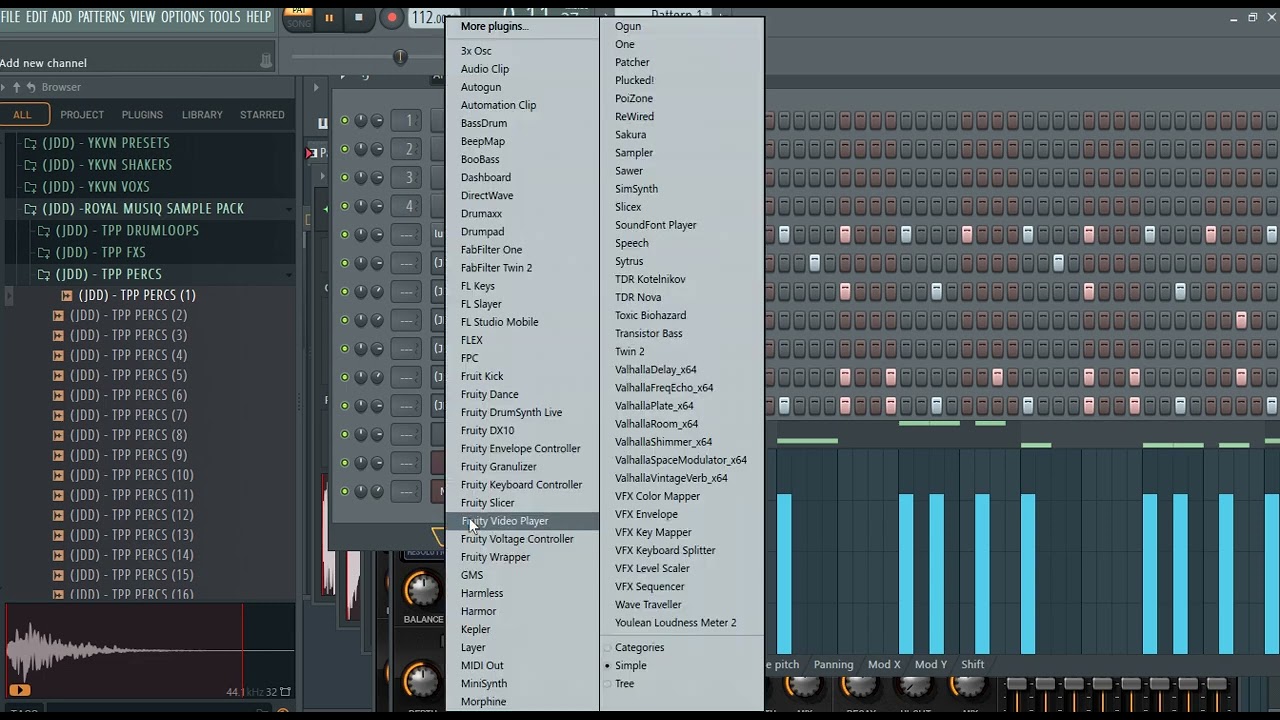The height and width of the screenshot is (720, 1280).
Task: Click the Stop button in the transport
Action: 359,17
